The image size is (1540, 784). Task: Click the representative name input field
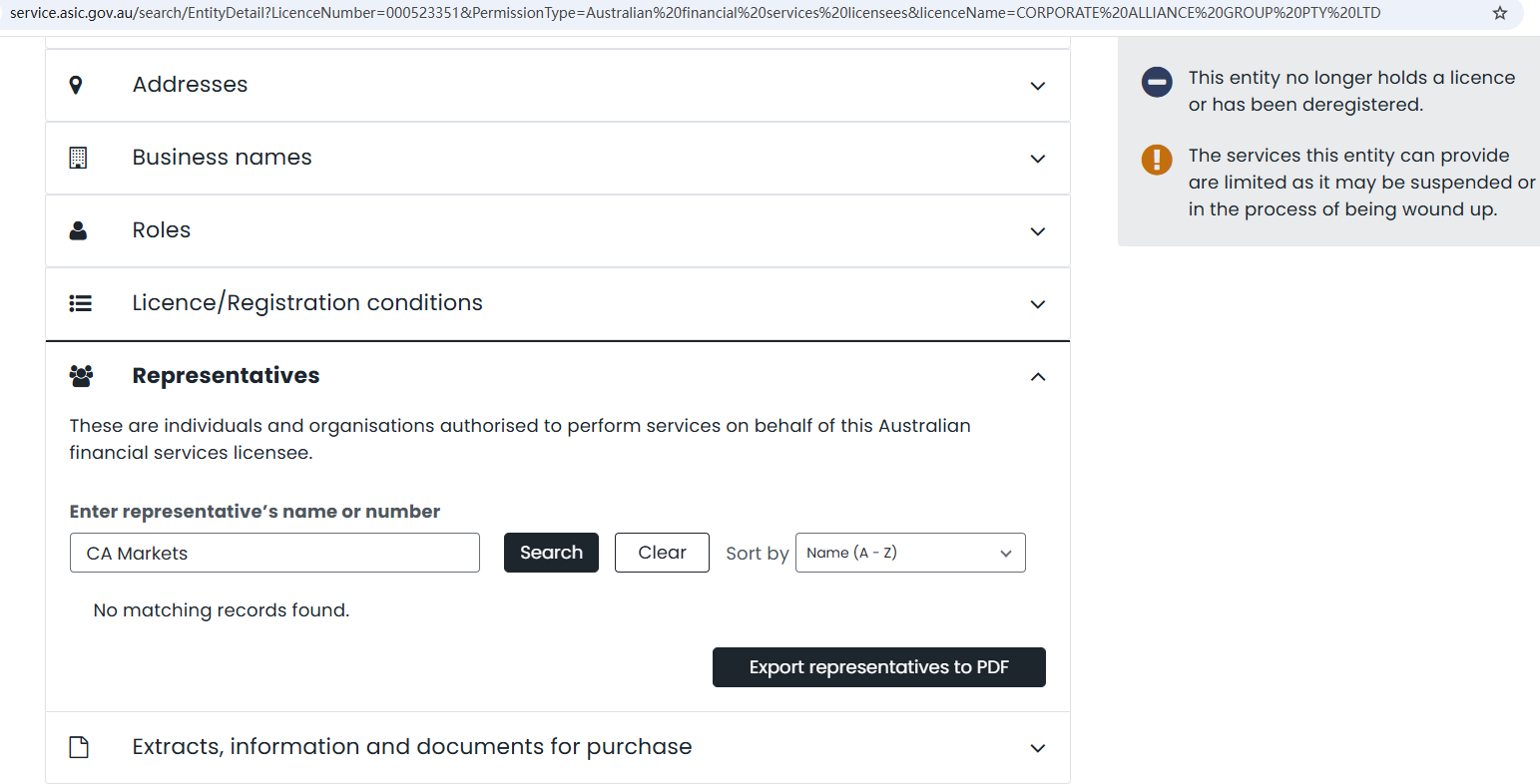274,553
